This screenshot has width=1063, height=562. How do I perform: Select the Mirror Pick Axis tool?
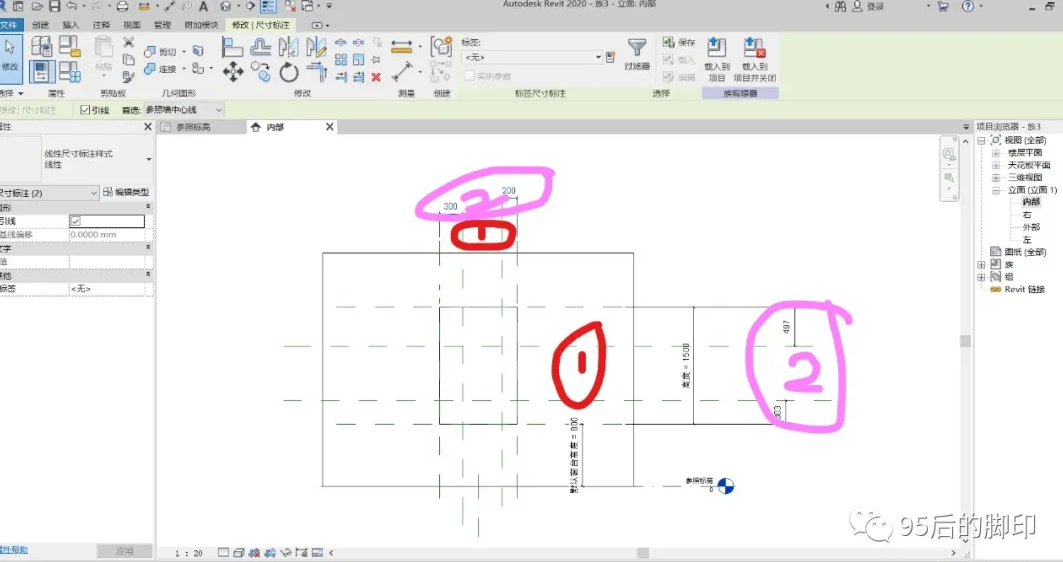click(x=288, y=47)
